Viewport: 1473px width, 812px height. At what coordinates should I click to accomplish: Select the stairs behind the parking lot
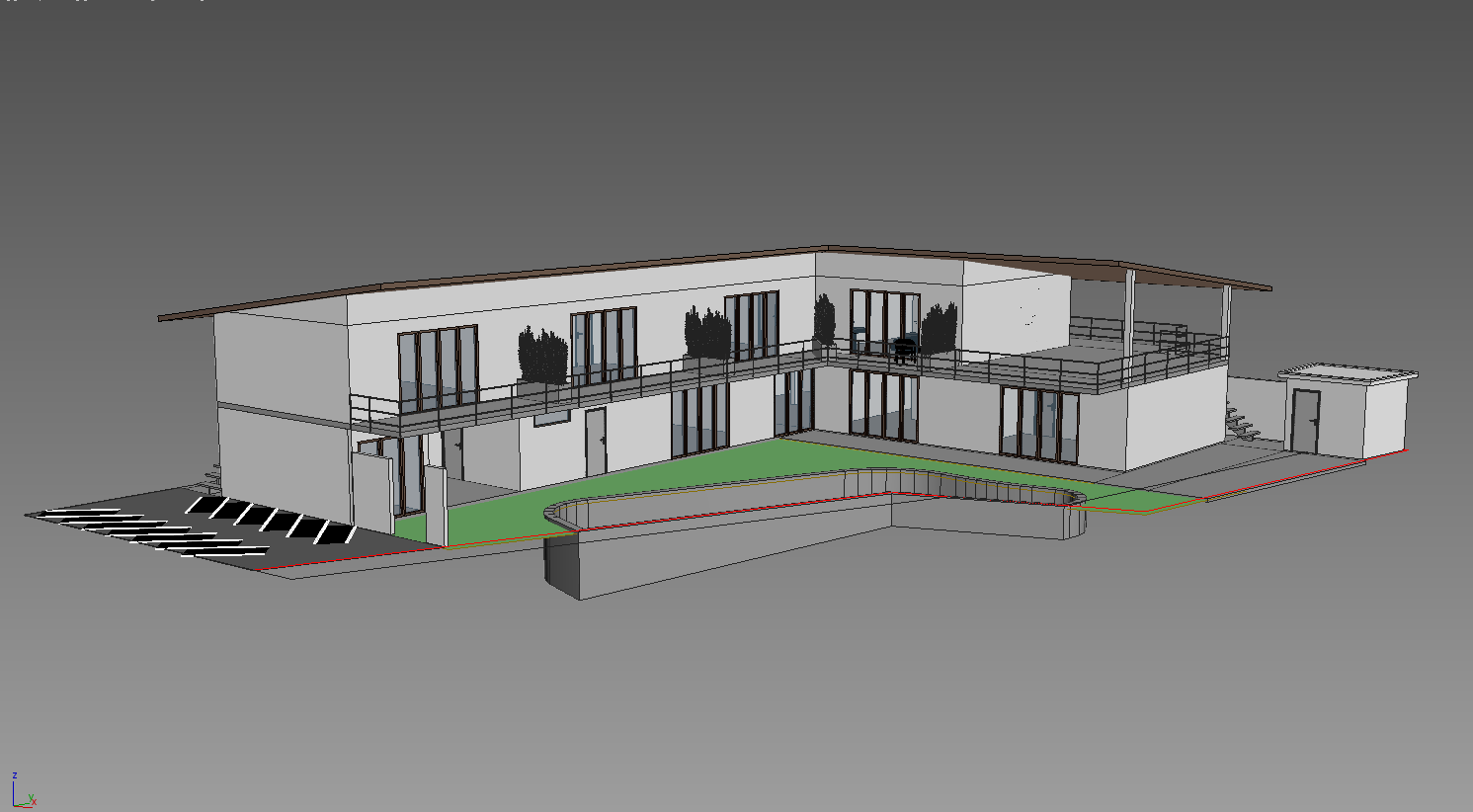coord(210,477)
